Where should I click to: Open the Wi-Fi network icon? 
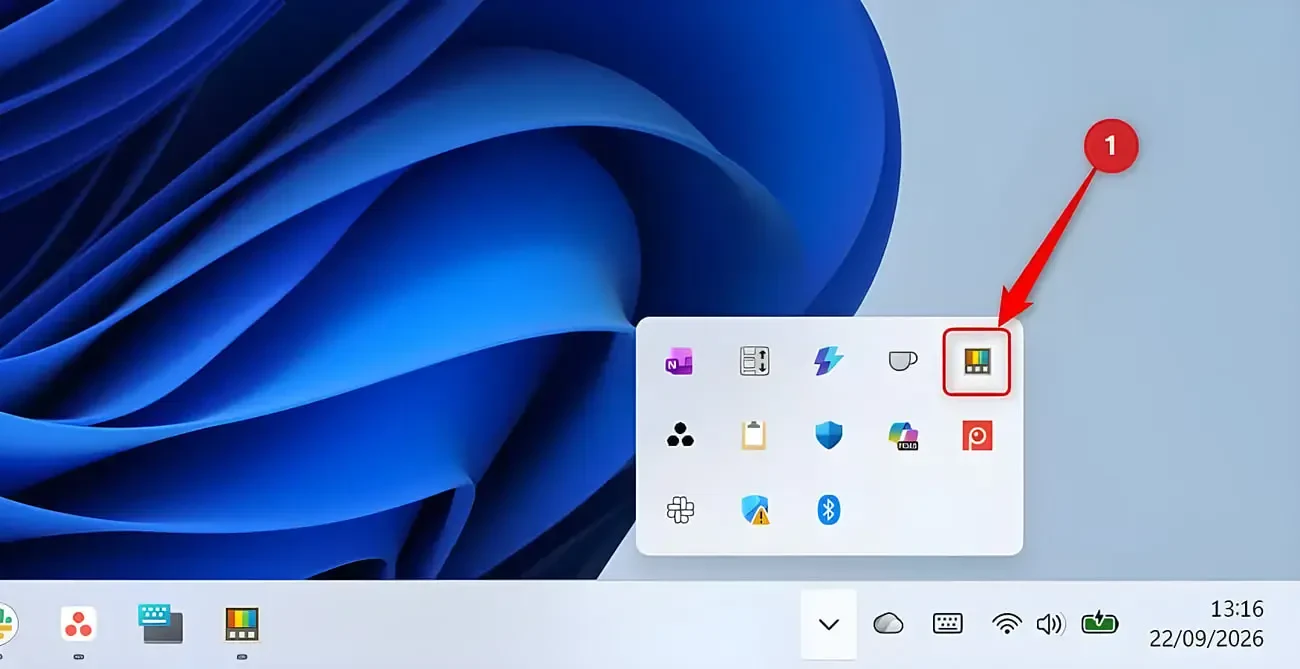click(1007, 624)
